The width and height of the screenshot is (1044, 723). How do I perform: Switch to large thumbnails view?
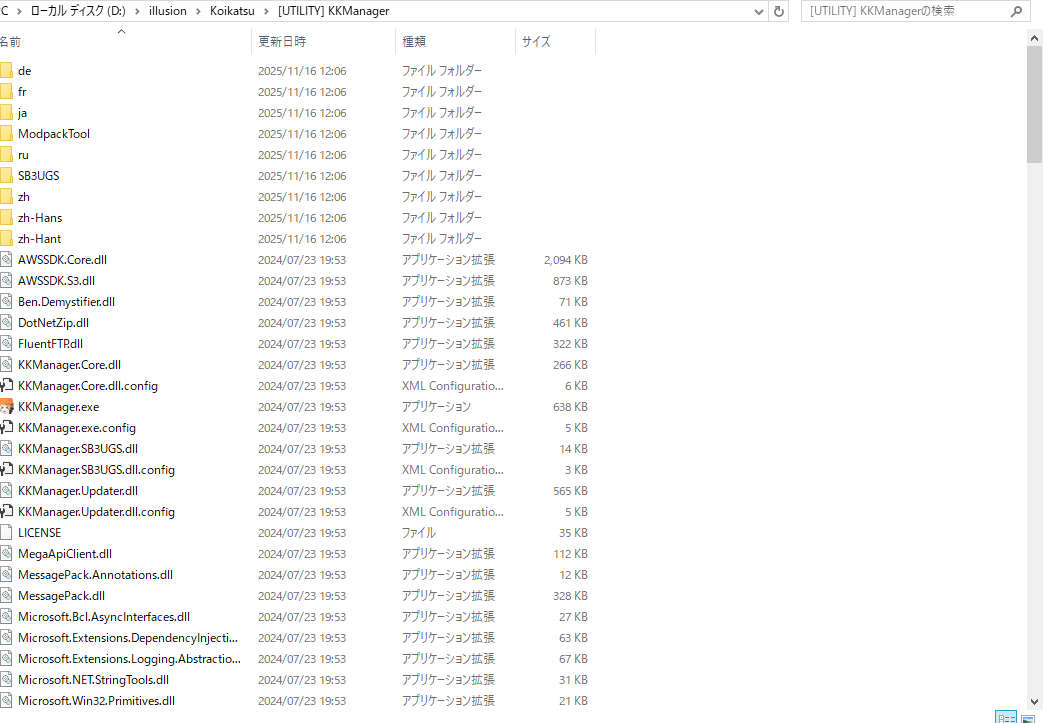[1027, 717]
